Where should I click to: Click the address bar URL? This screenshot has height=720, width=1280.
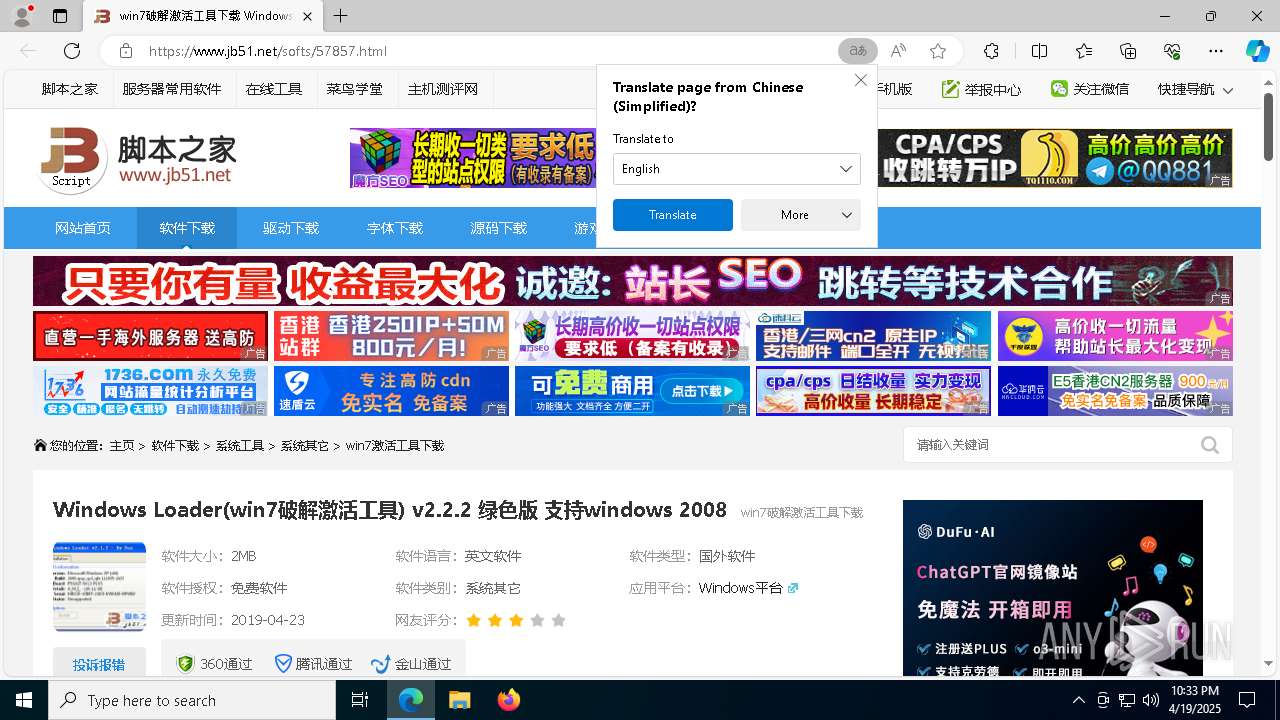[268, 51]
